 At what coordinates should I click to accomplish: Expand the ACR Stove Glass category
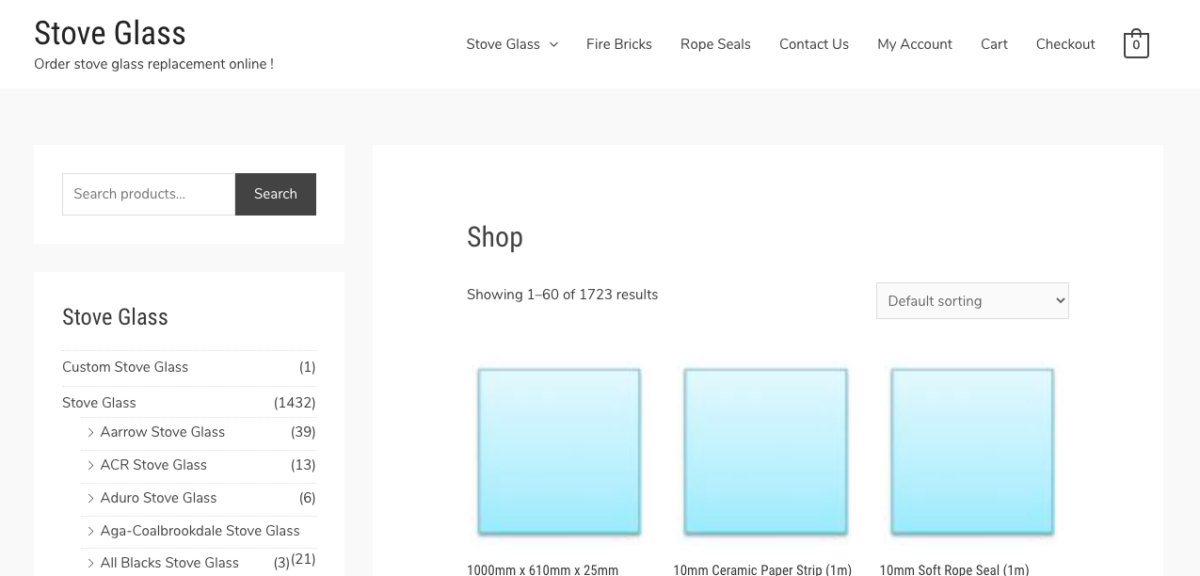[x=91, y=465]
